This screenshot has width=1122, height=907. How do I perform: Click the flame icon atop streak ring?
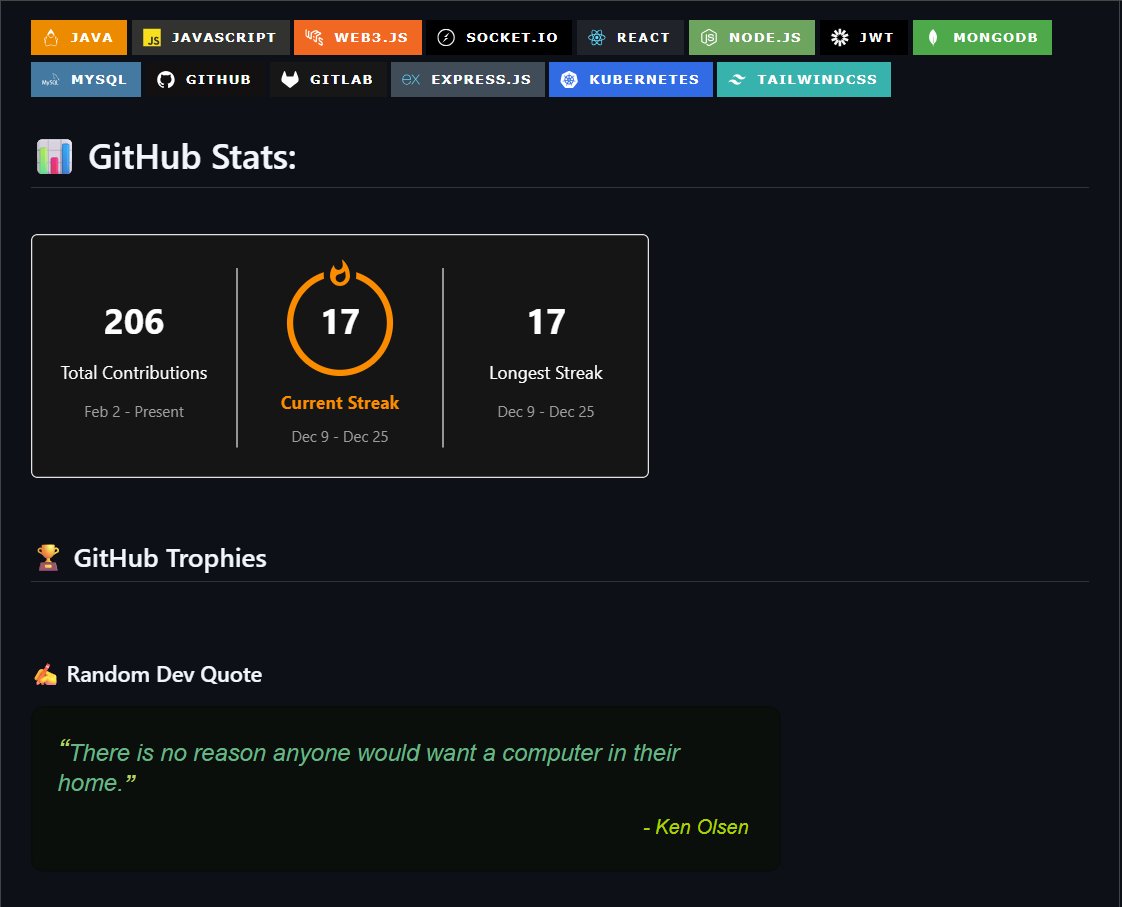coord(340,273)
